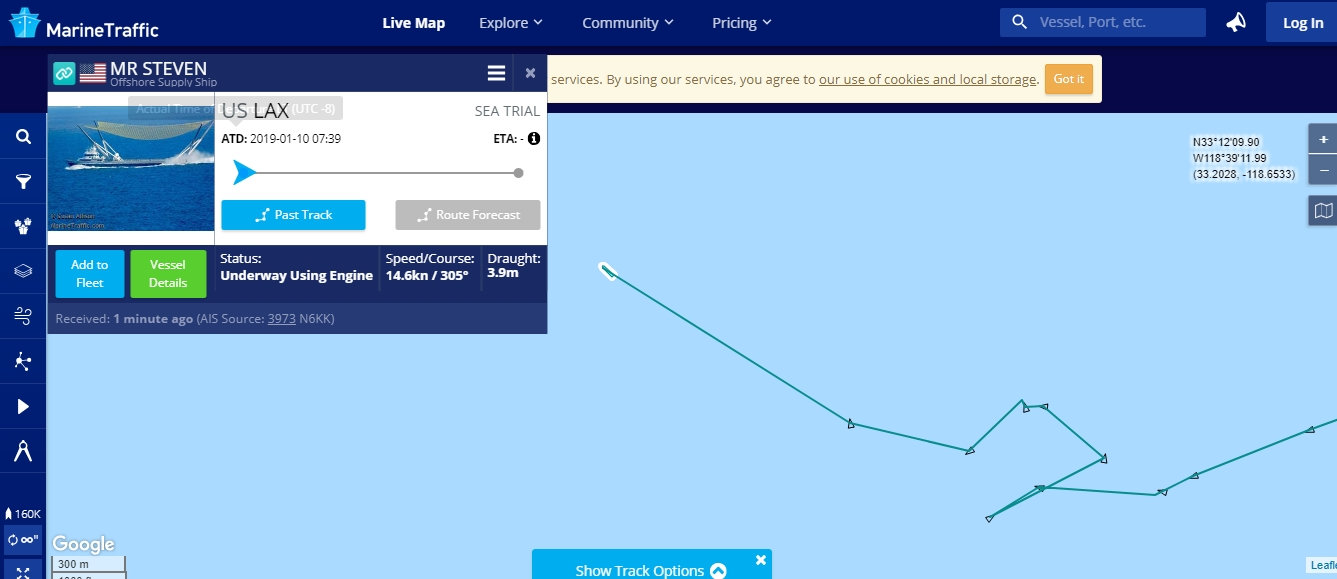Viewport: 1337px width, 579px height.
Task: Toggle map type with the map icon
Action: click(x=1324, y=210)
